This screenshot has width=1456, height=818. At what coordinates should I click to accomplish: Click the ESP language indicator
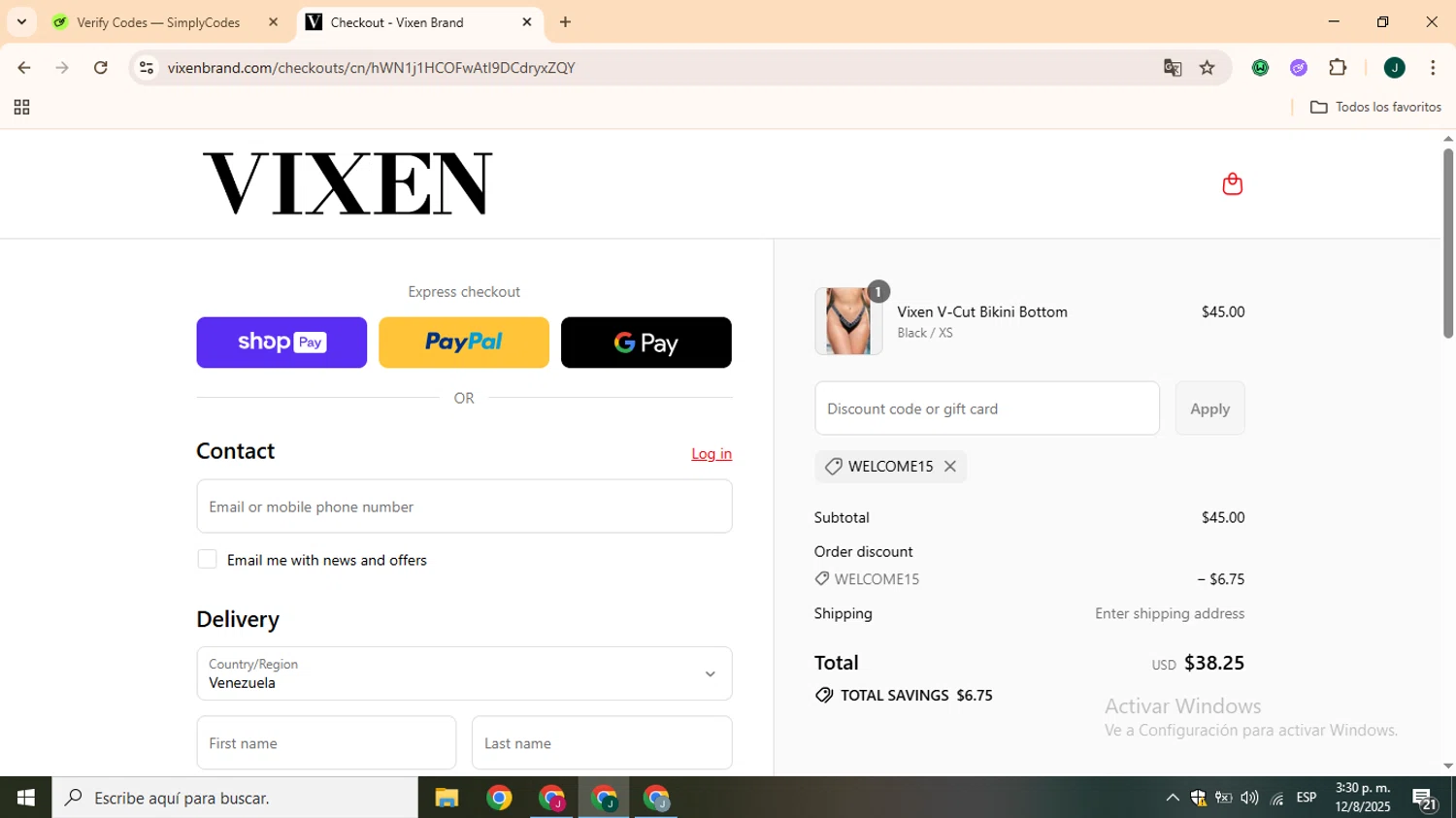1307,798
